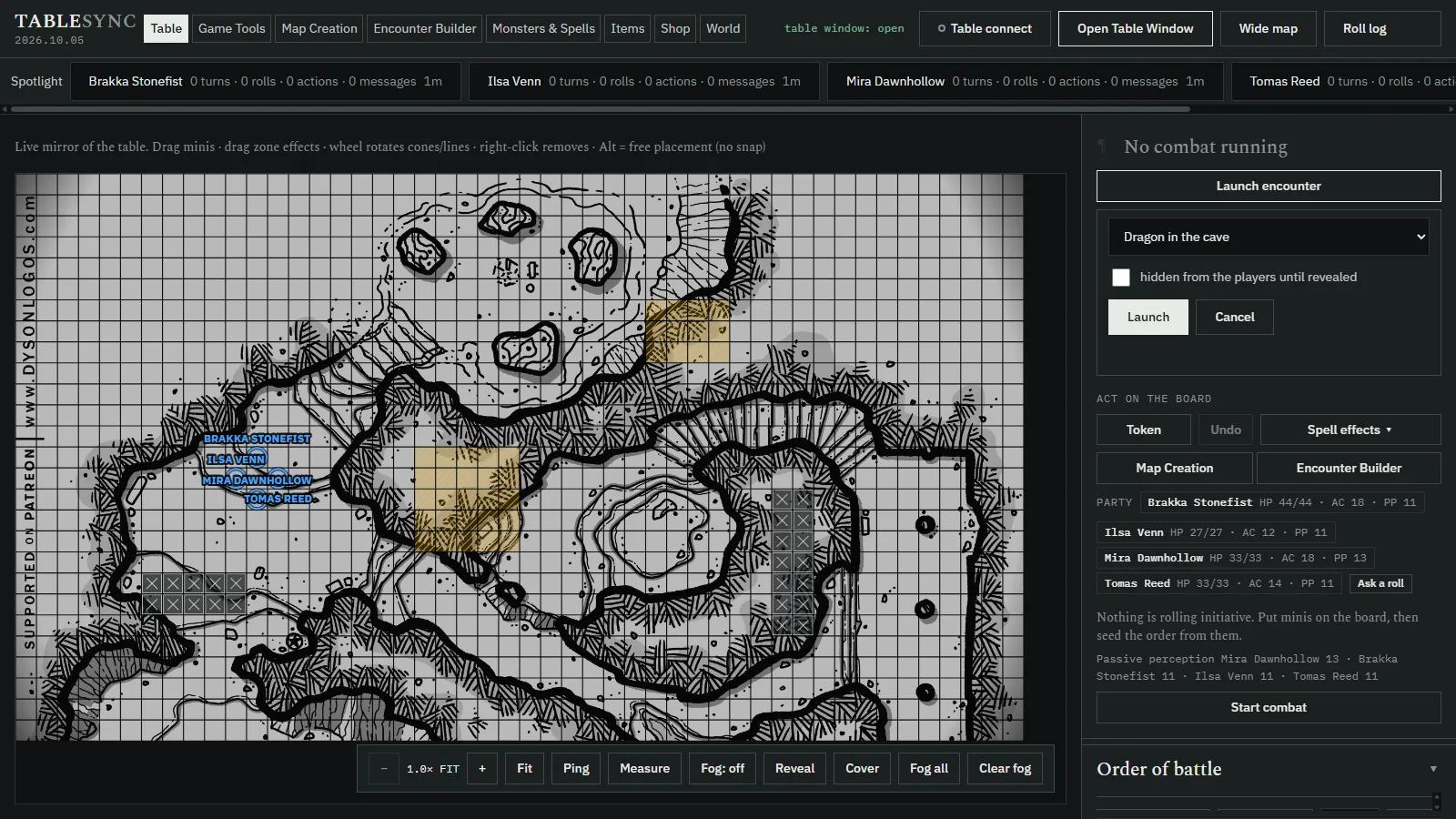This screenshot has width=1456, height=819.
Task: Toggle the Table connect indicator
Action: tap(985, 28)
